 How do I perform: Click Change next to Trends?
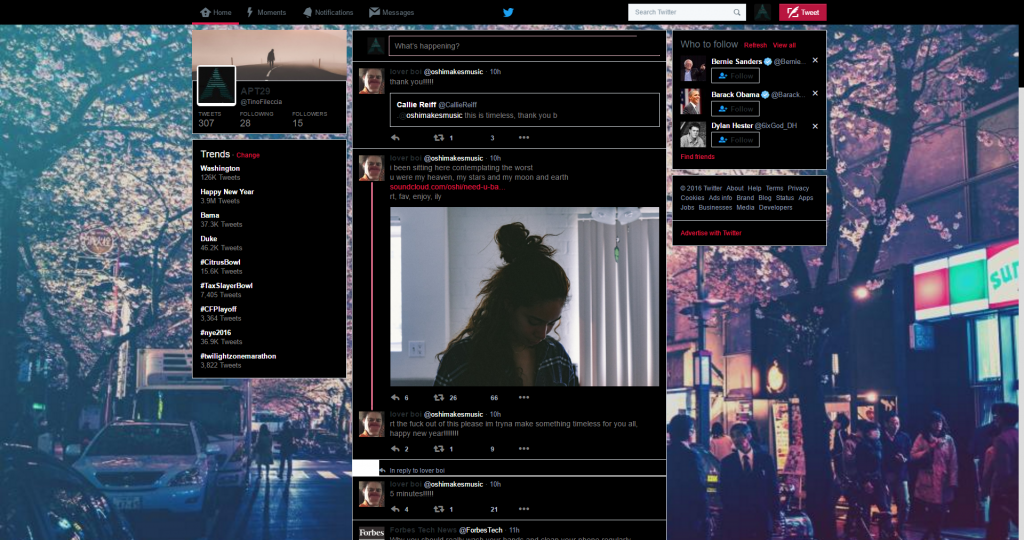point(248,155)
